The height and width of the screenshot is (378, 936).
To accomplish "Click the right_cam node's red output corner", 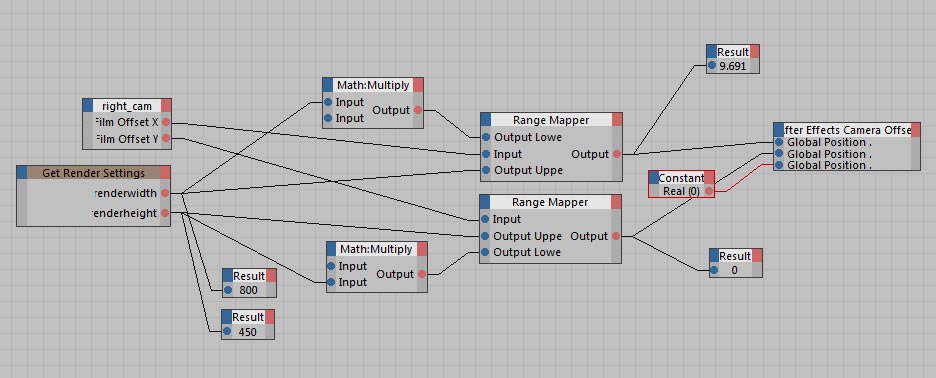I will click(x=166, y=106).
